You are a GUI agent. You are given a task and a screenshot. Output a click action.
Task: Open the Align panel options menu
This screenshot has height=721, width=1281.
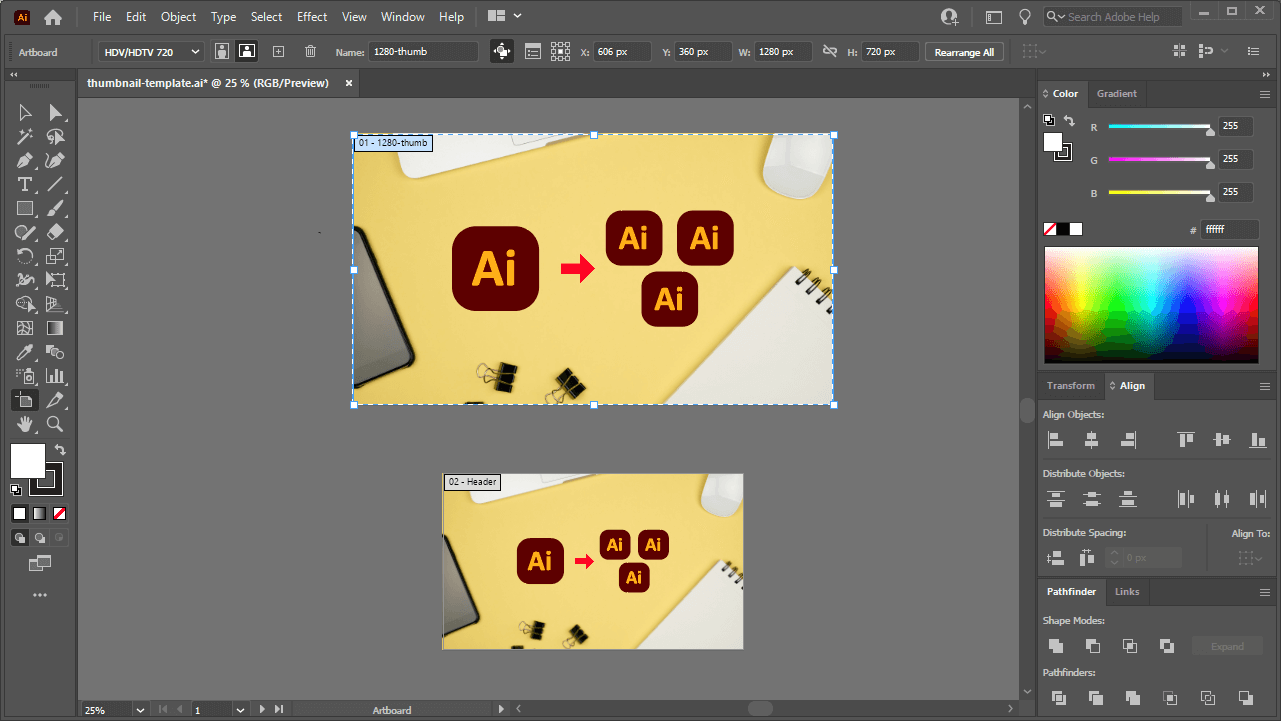tap(1265, 386)
